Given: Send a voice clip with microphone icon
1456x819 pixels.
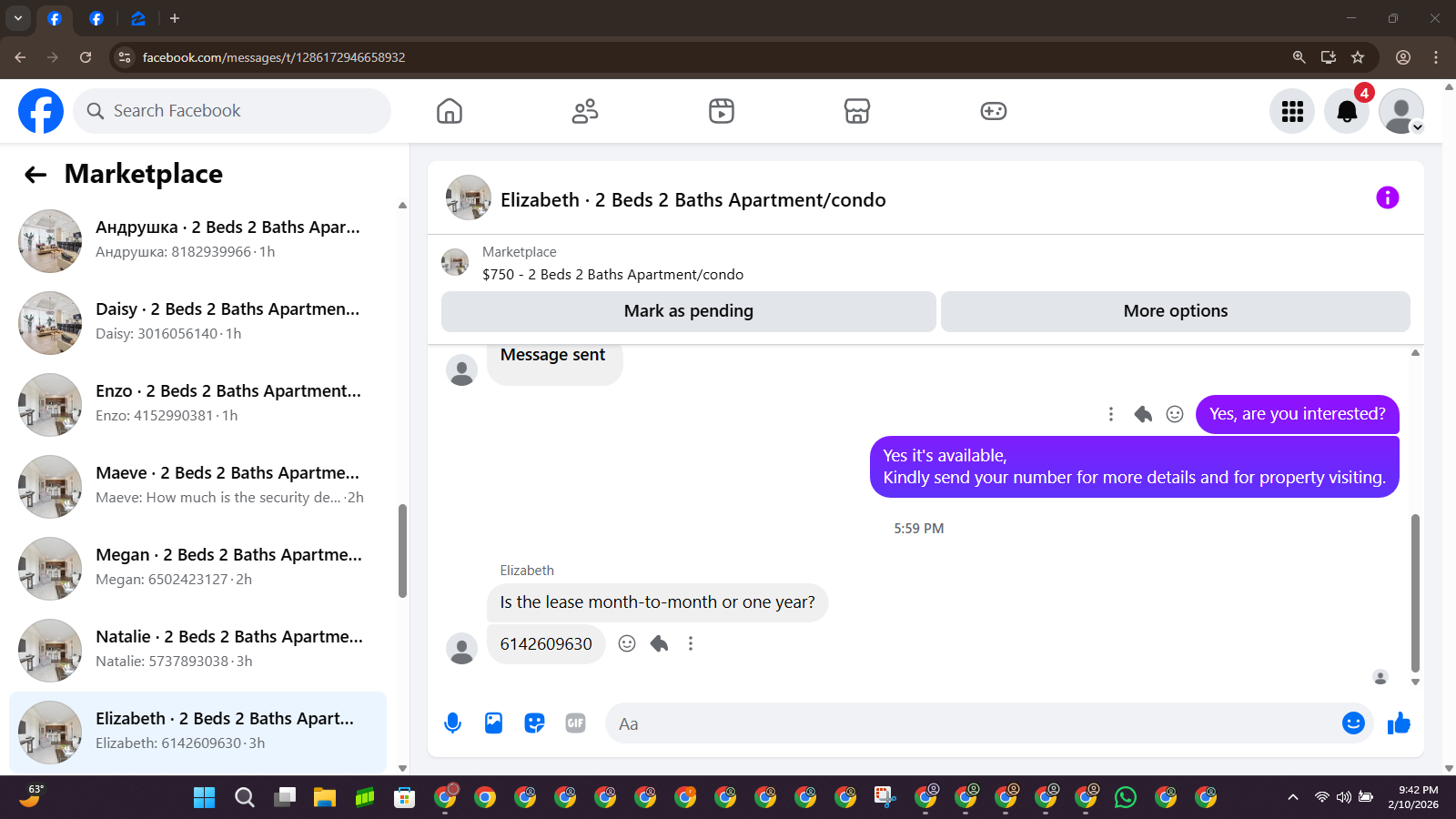Looking at the screenshot, I should (452, 723).
